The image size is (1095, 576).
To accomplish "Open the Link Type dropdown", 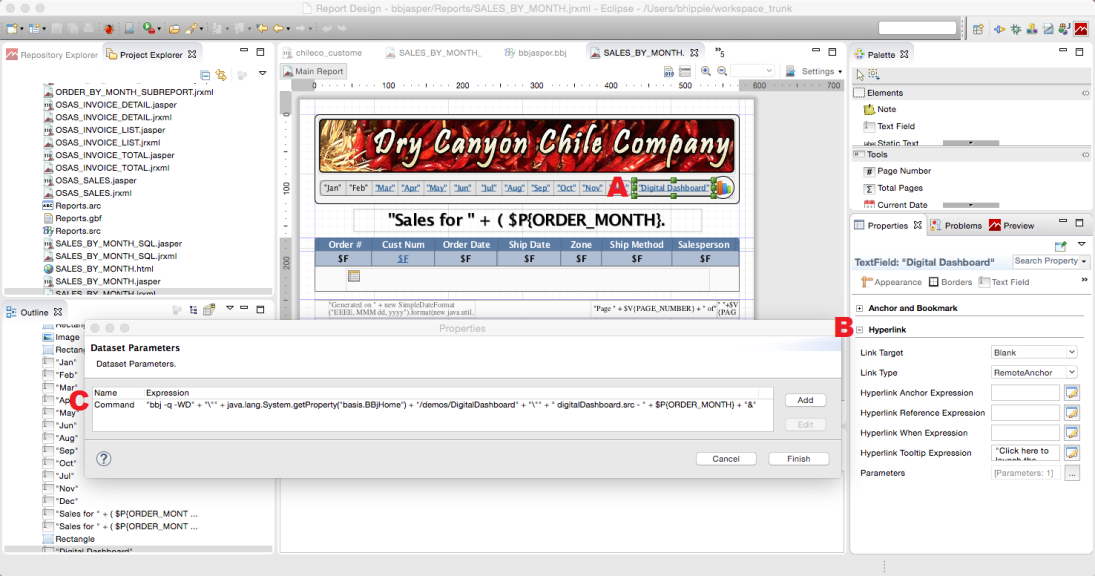I will [1033, 372].
